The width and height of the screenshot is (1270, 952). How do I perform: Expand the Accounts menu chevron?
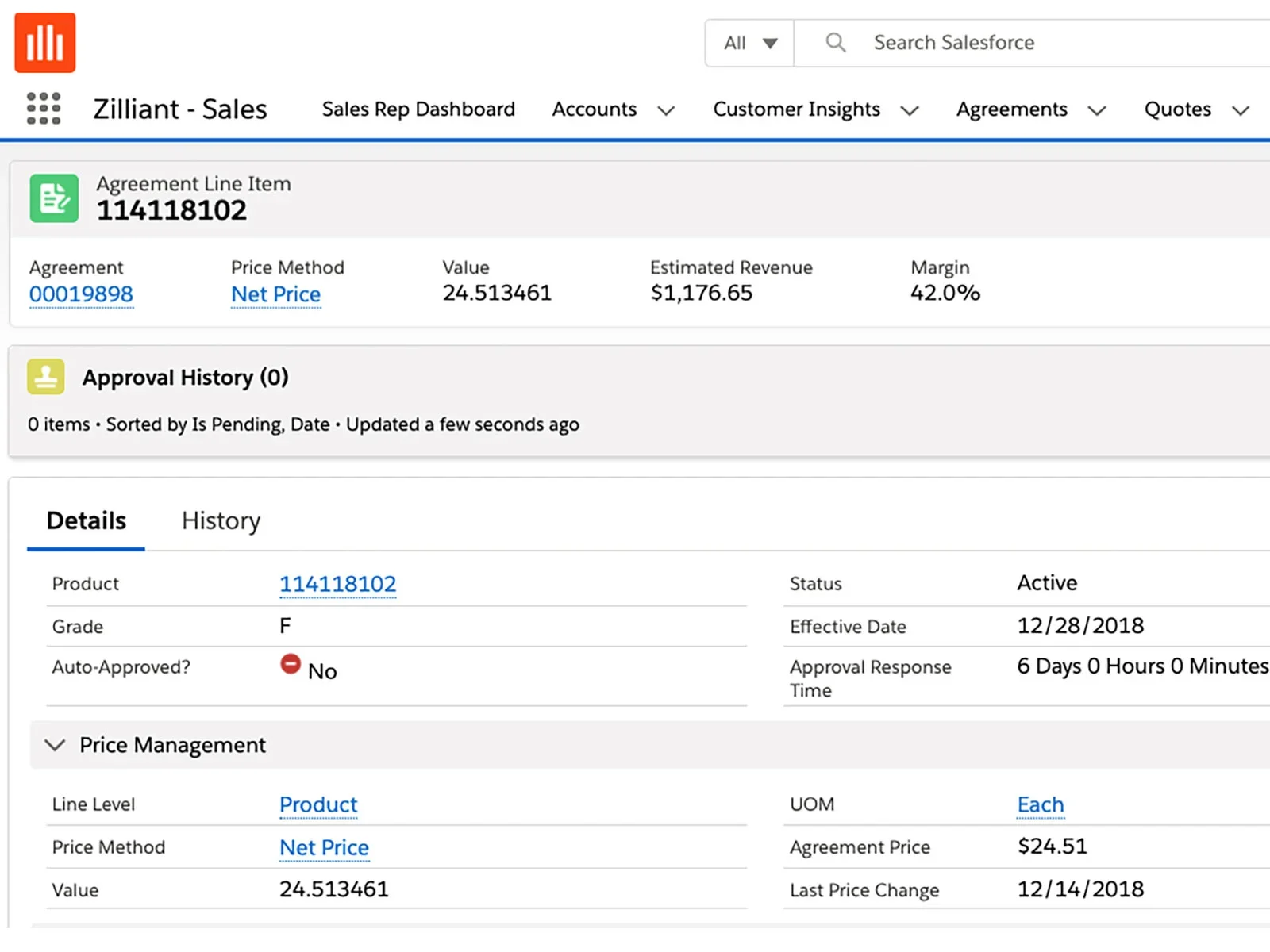click(667, 110)
